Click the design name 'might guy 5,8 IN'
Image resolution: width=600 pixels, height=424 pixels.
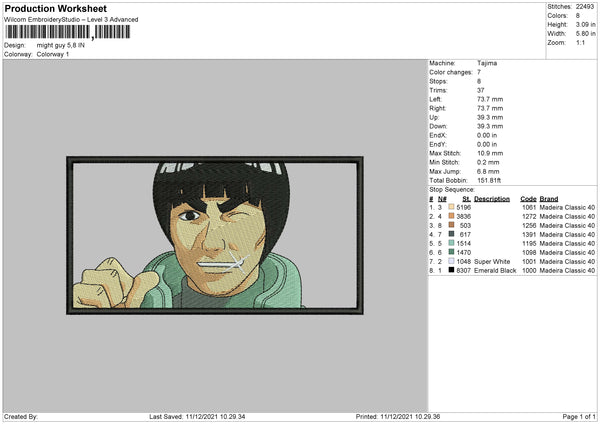[x=63, y=45]
